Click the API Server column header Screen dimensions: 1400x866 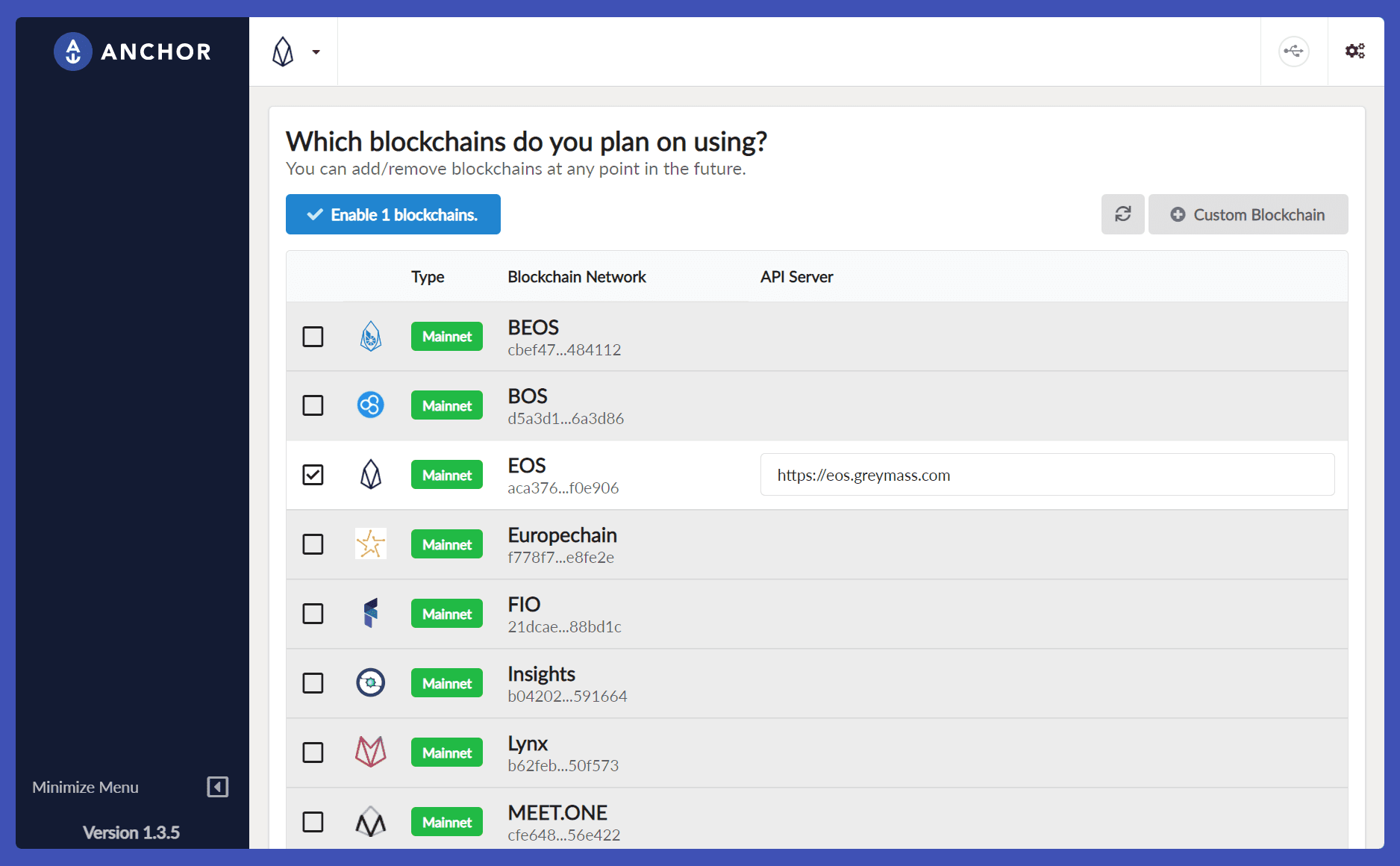coord(796,277)
